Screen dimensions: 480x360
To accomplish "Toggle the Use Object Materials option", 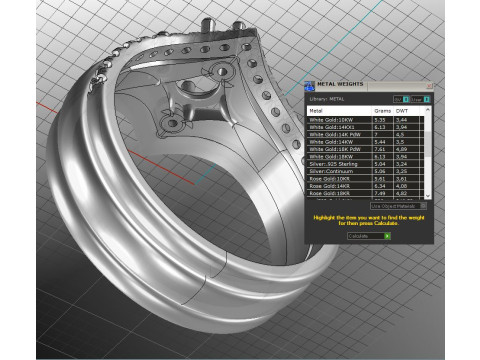I will 398,206.
